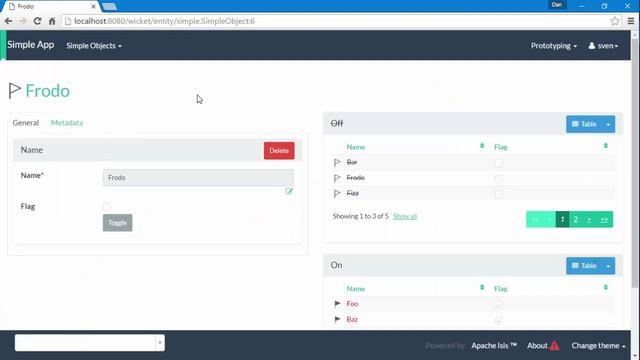
Task: Click the browser forward arrow
Action: (x=23, y=21)
